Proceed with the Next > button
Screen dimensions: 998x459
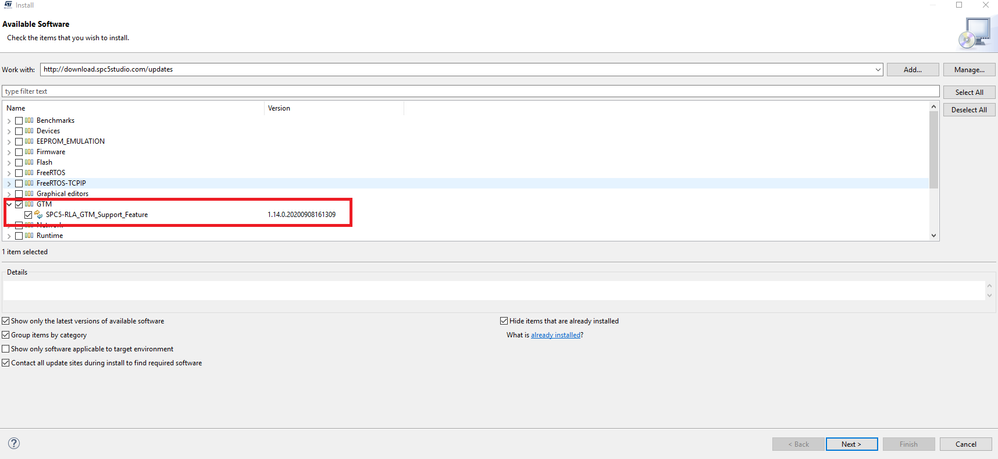[x=852, y=444]
